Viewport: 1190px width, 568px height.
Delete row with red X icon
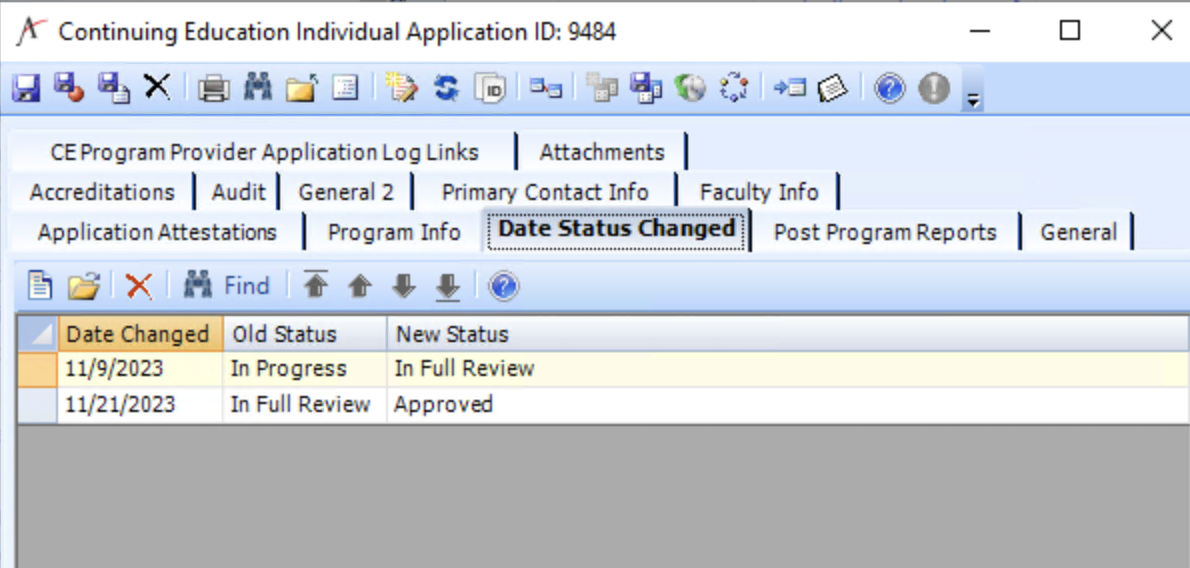(139, 286)
